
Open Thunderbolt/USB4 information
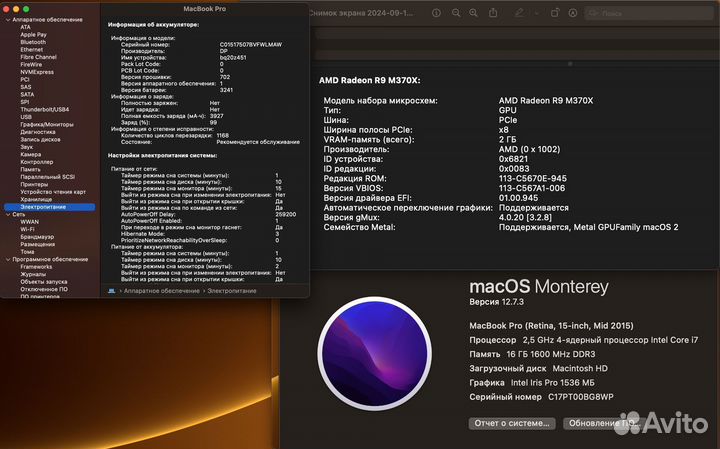pyautogui.click(x=45, y=109)
